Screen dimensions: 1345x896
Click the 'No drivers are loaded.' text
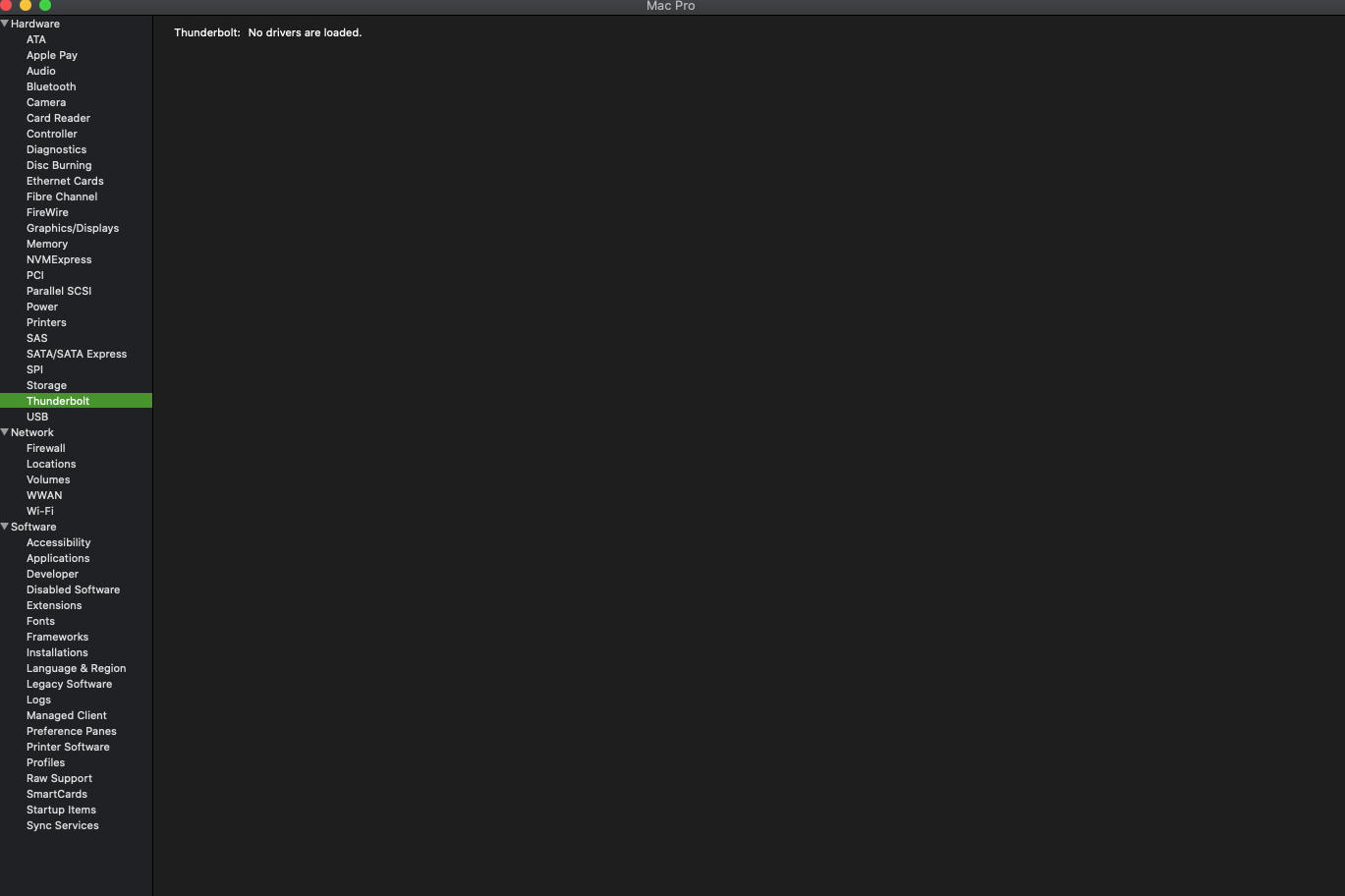tap(305, 32)
